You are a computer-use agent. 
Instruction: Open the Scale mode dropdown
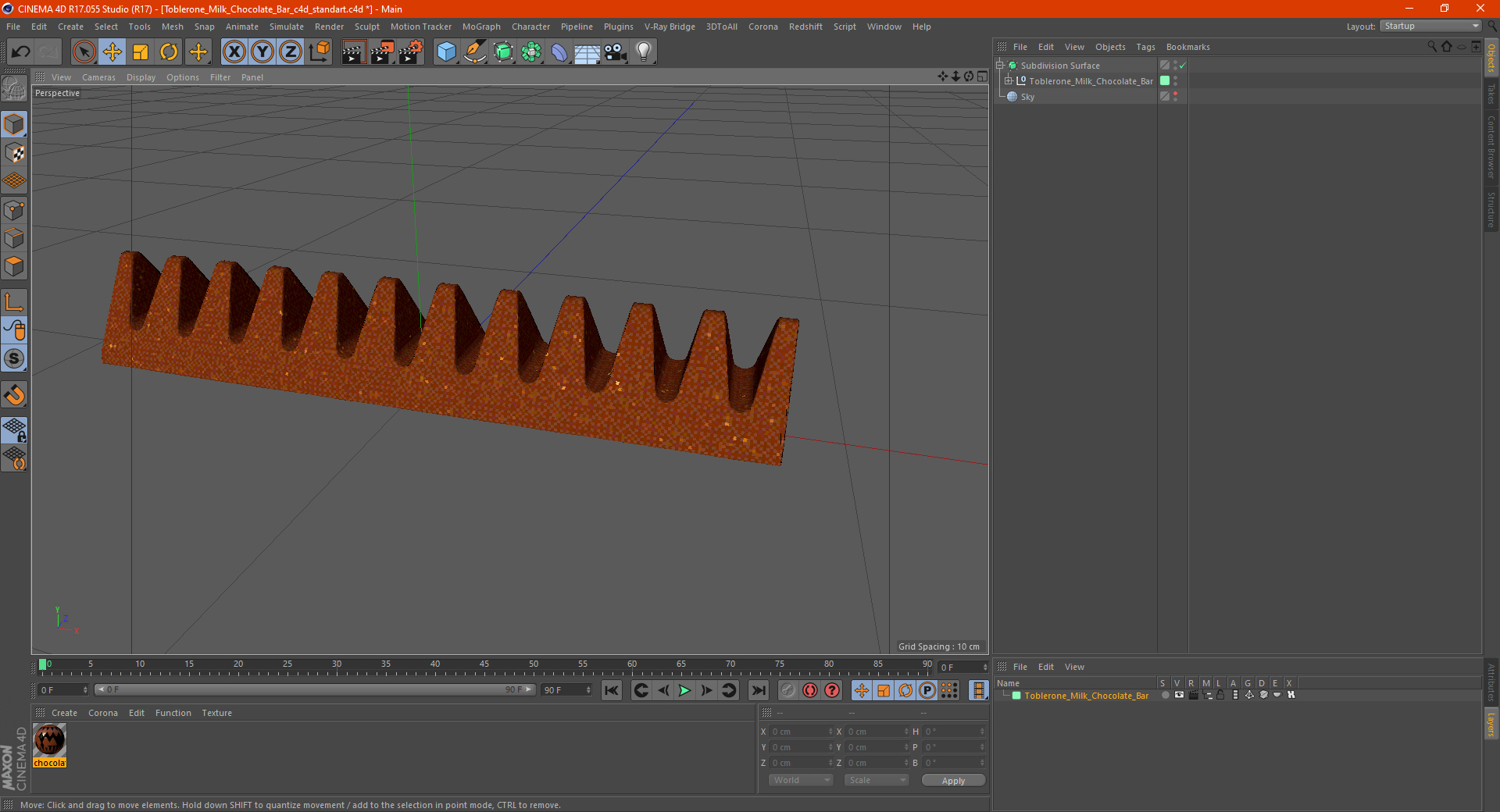pyautogui.click(x=877, y=780)
